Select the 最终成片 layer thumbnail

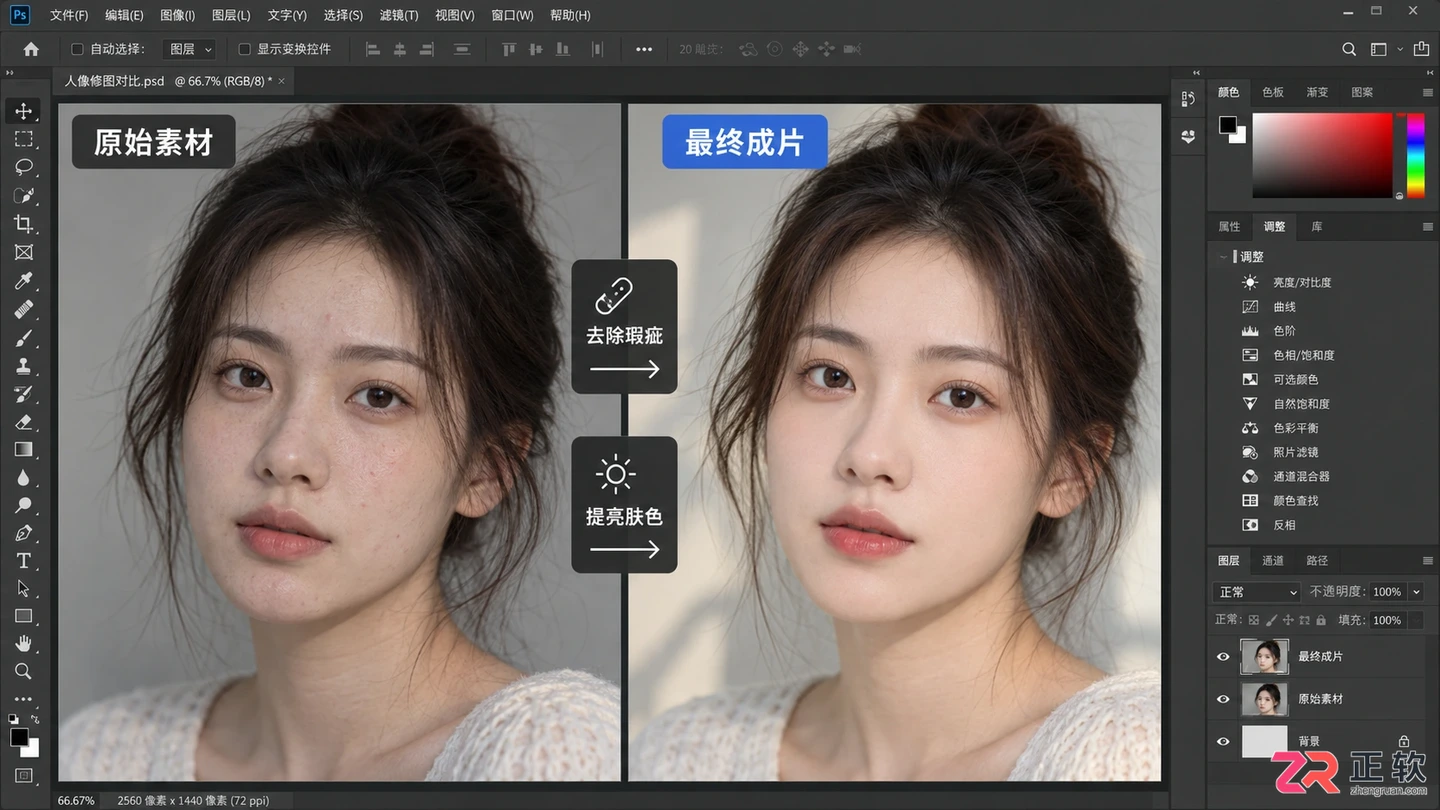coord(1264,657)
